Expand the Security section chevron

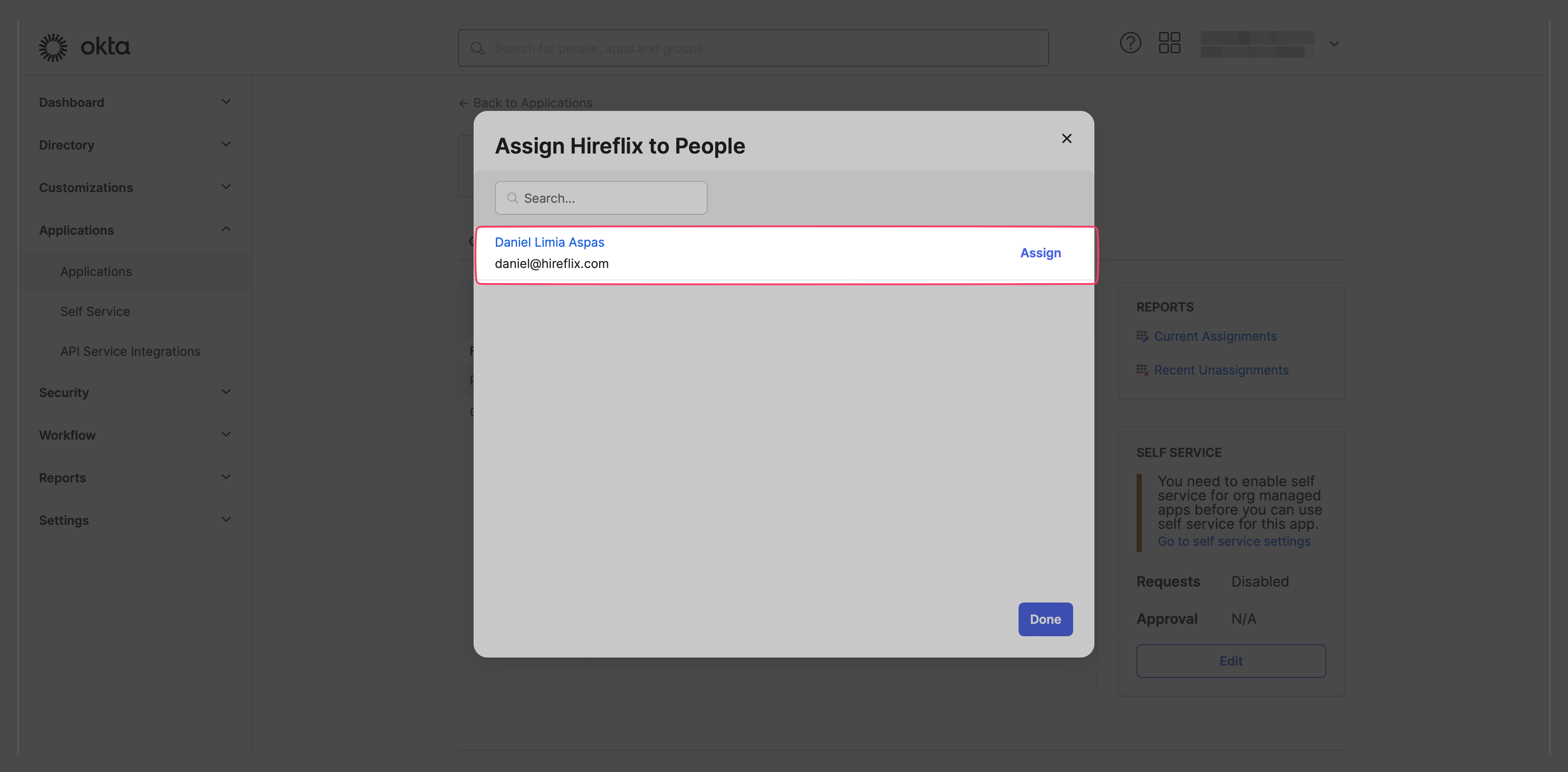(226, 392)
